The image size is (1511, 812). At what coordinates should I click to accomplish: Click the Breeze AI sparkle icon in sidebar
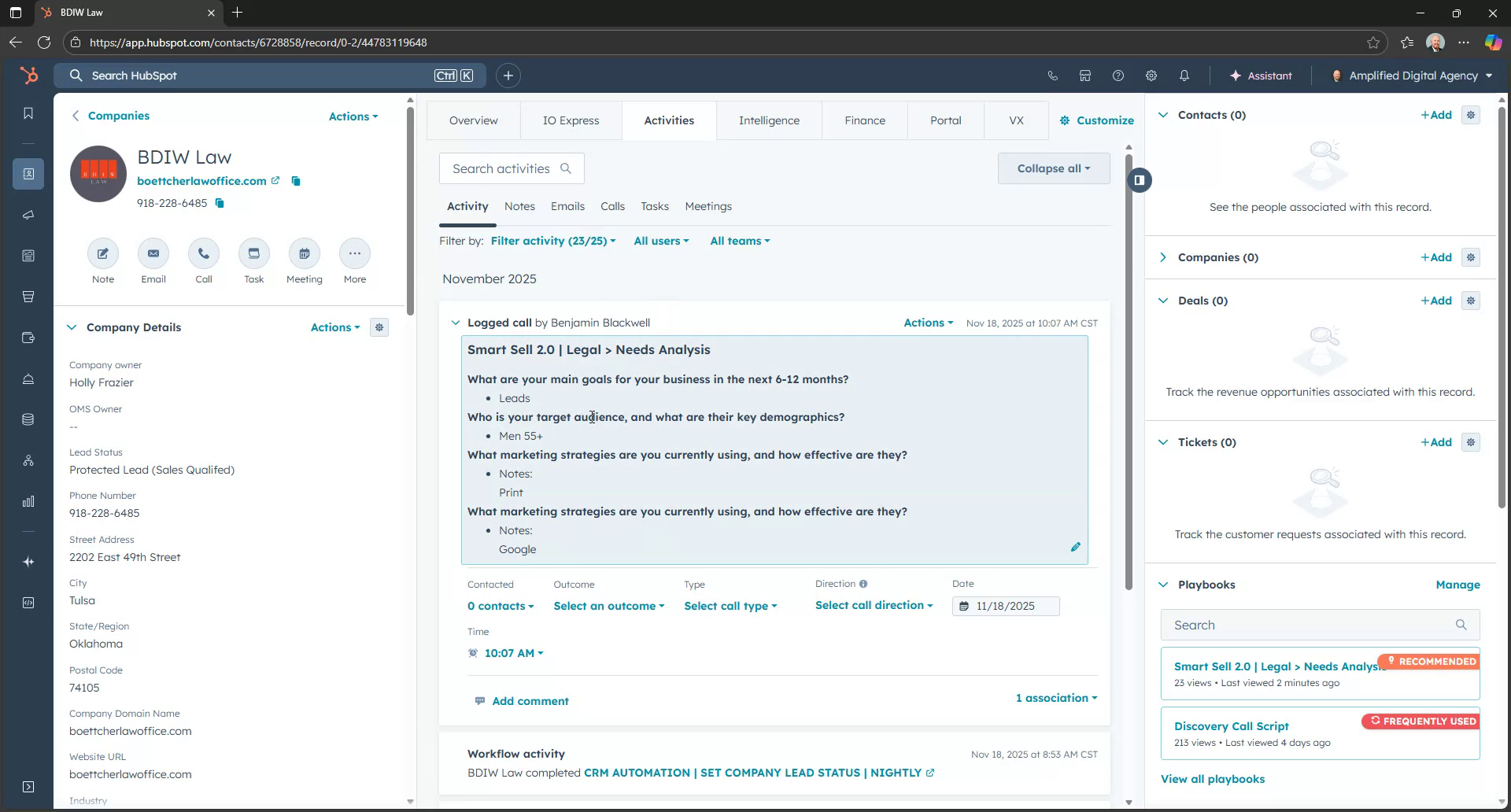point(28,562)
